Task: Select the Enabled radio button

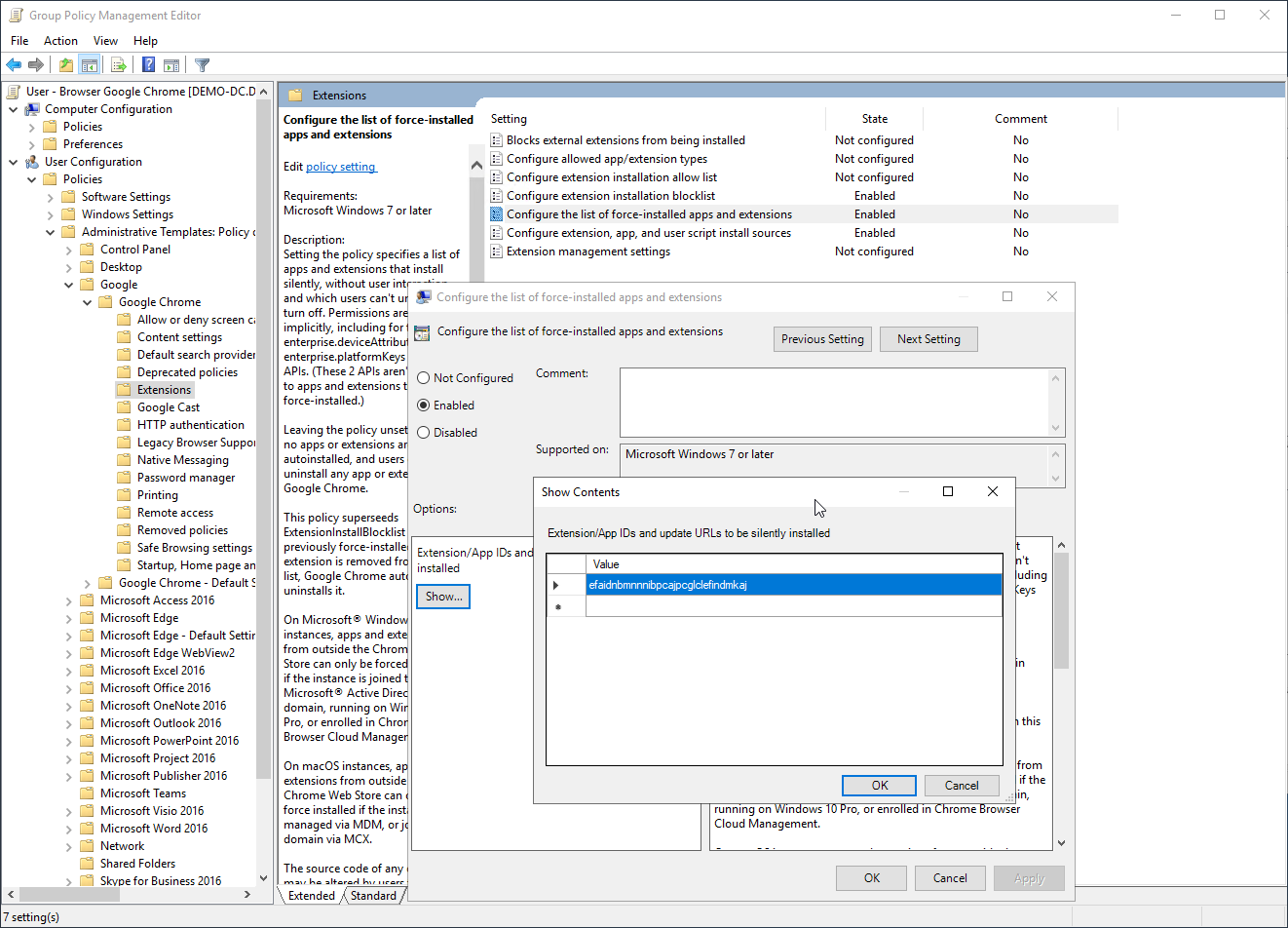Action: (424, 406)
